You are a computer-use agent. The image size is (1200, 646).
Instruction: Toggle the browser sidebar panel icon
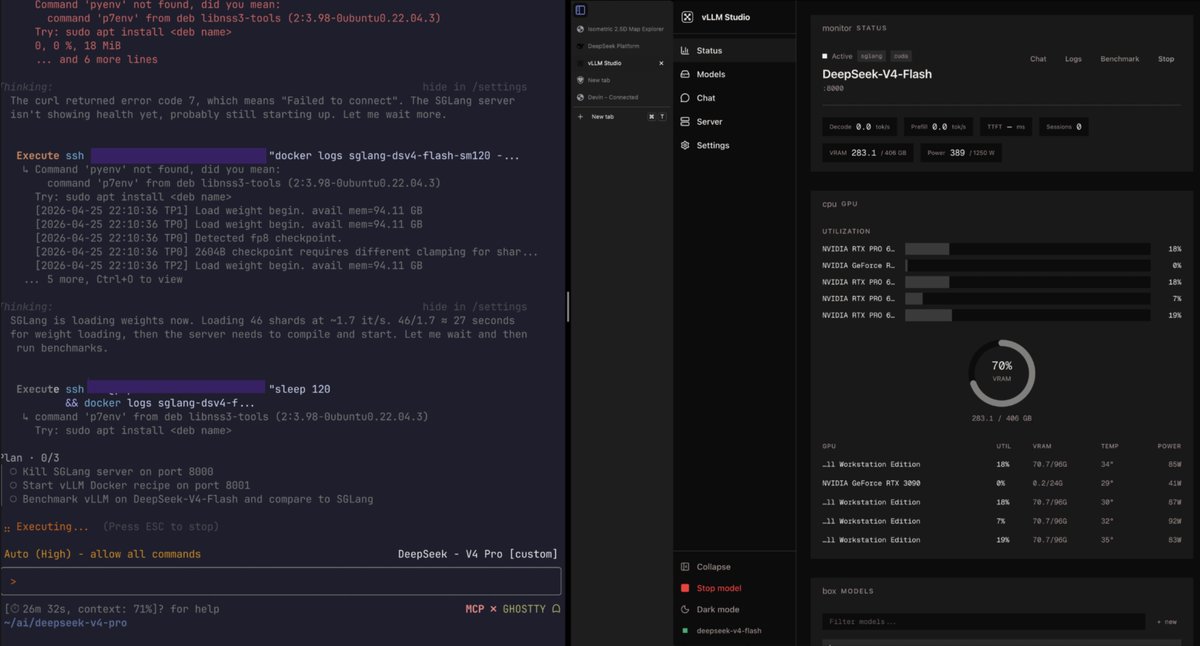[x=580, y=10]
